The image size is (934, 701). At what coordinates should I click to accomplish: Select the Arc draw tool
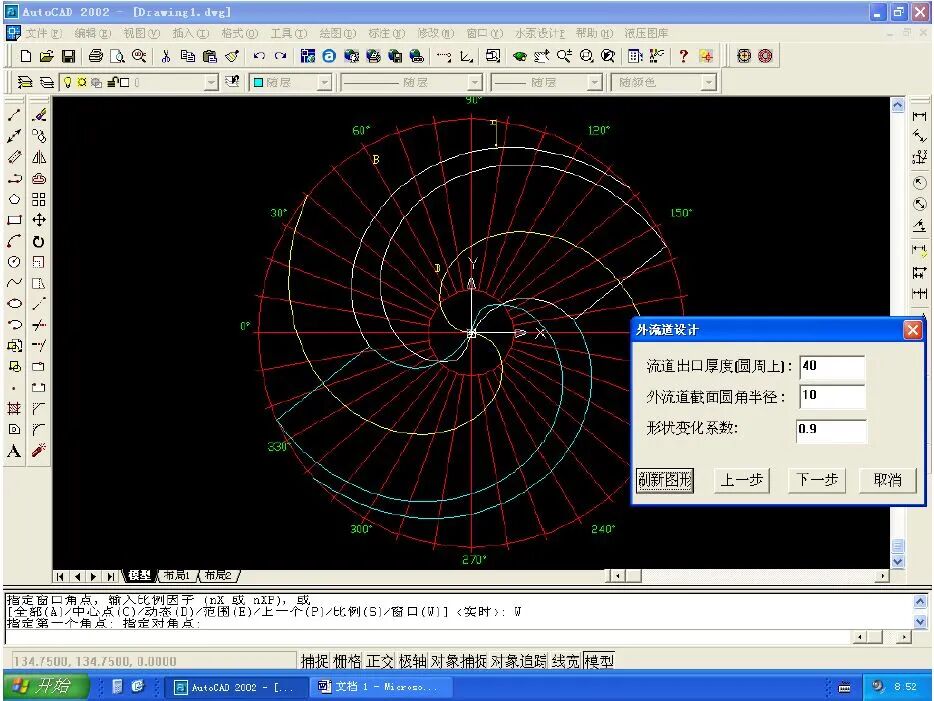(14, 241)
